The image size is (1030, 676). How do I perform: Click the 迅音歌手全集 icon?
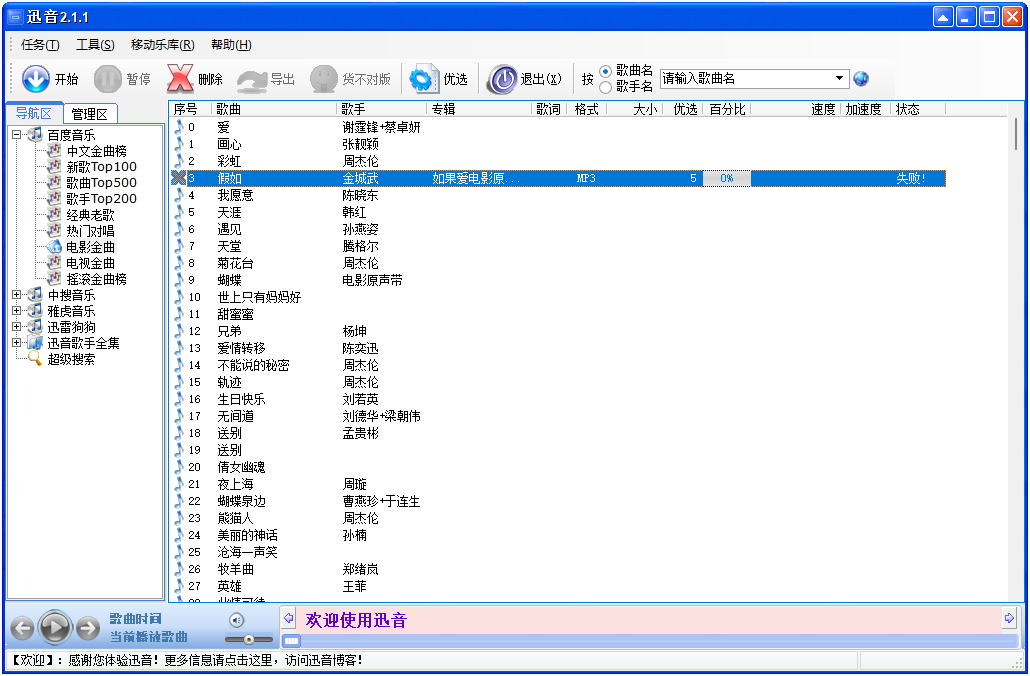(35, 343)
